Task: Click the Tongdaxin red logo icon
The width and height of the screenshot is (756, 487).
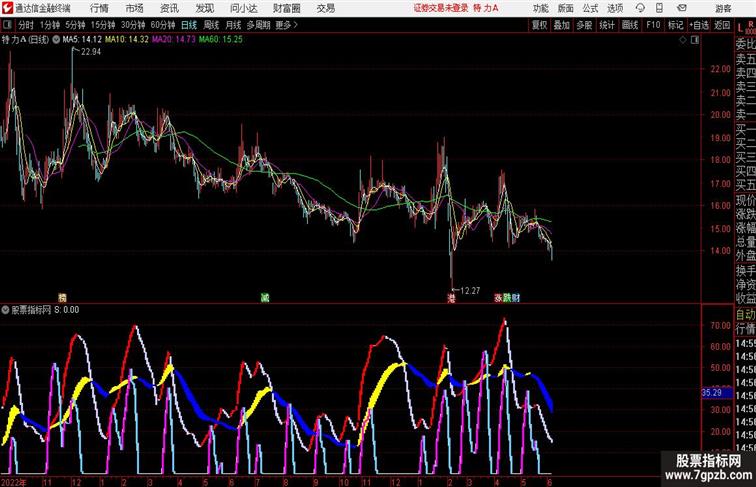Action: coord(7,8)
